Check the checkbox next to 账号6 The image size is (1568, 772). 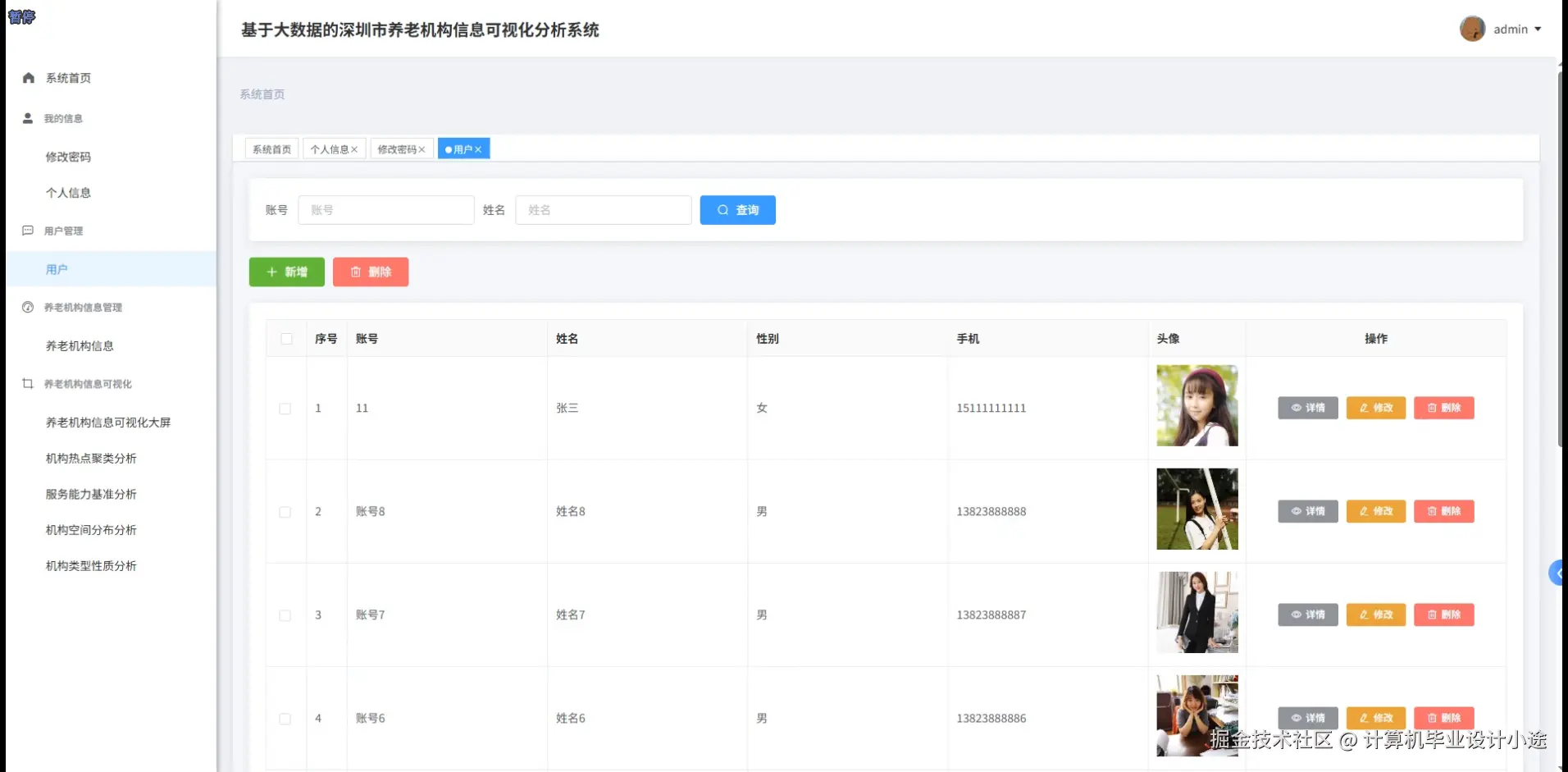(285, 719)
